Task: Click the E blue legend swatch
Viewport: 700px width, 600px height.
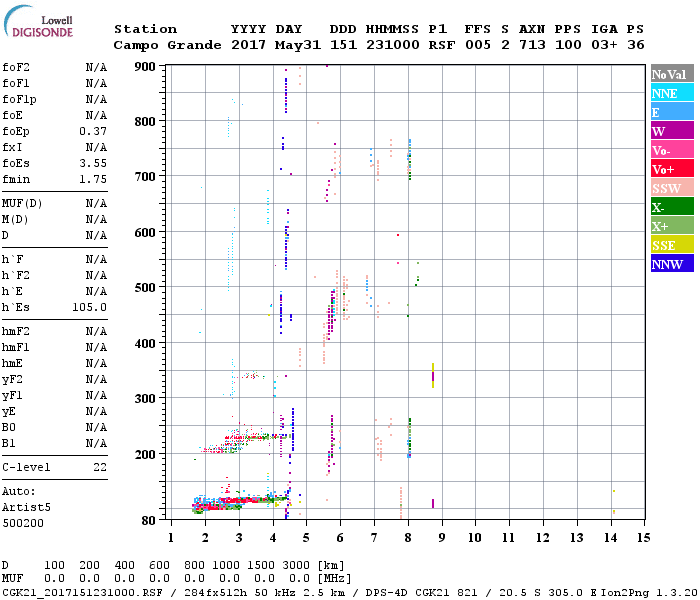Action: click(x=672, y=112)
